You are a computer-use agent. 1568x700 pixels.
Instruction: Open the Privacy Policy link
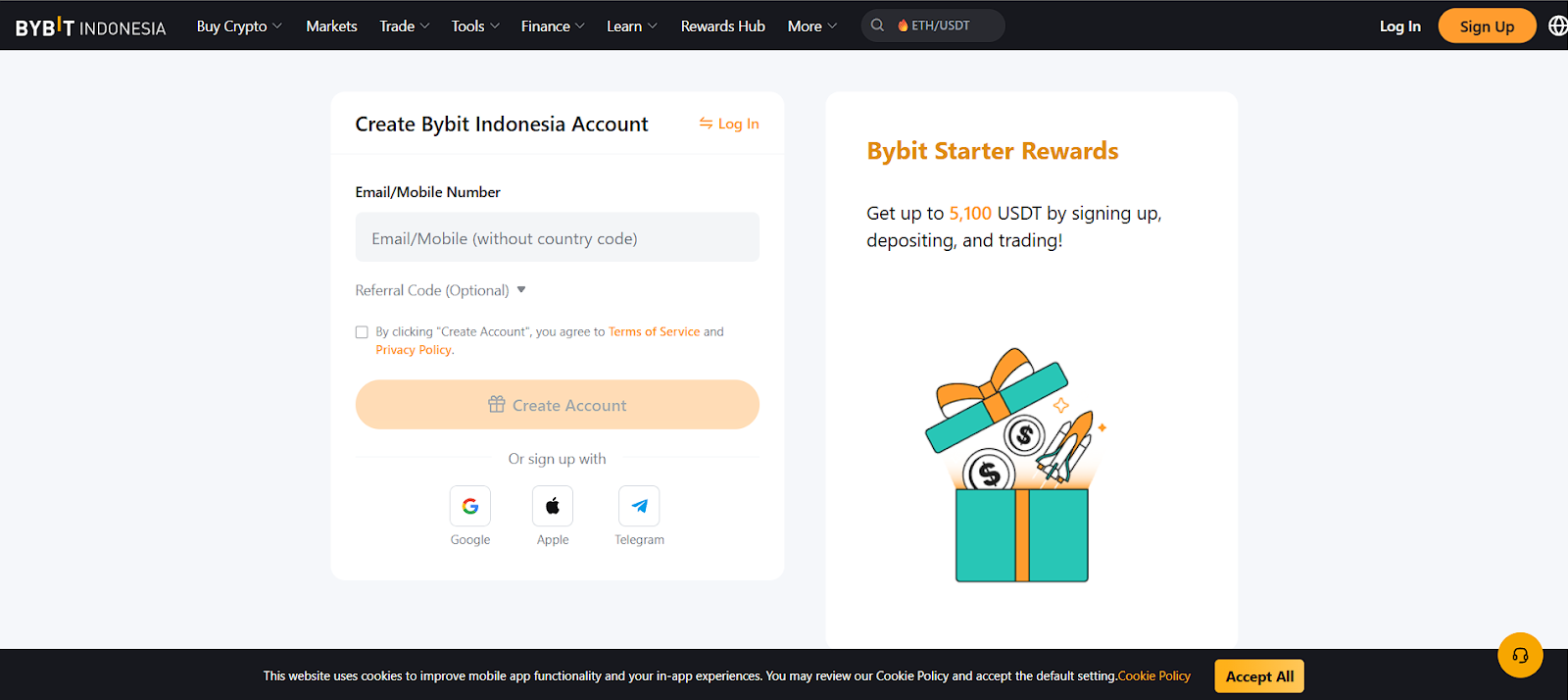[414, 350]
